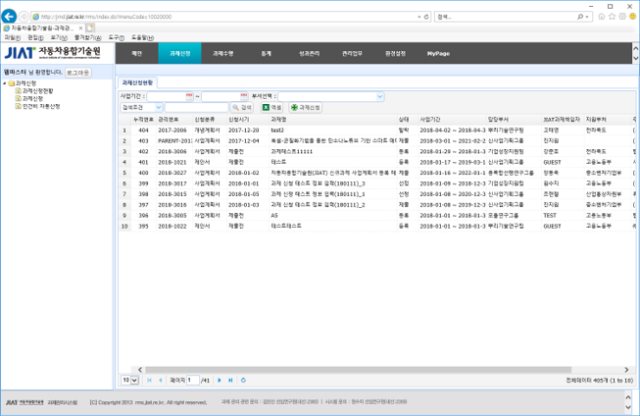Screen dimensions: 640x416
Task: Open the 부서선택 department dropdown
Action: point(380,96)
